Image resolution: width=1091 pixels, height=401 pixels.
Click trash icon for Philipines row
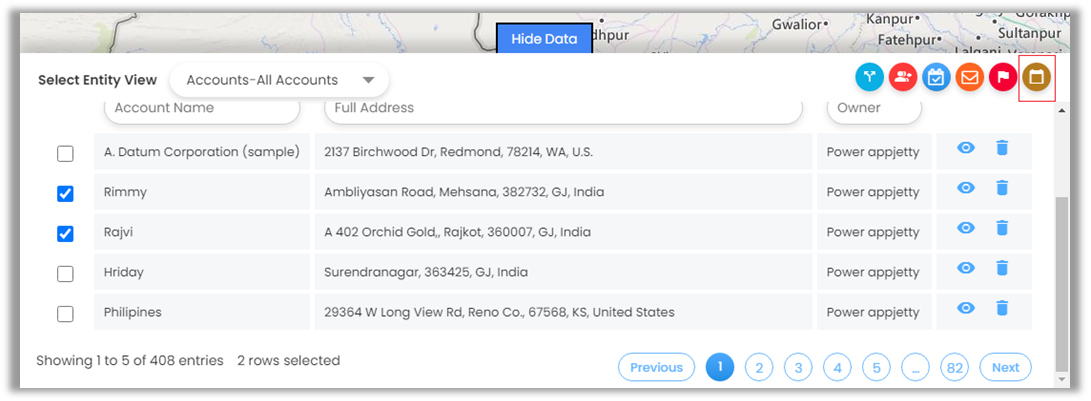[1002, 309]
